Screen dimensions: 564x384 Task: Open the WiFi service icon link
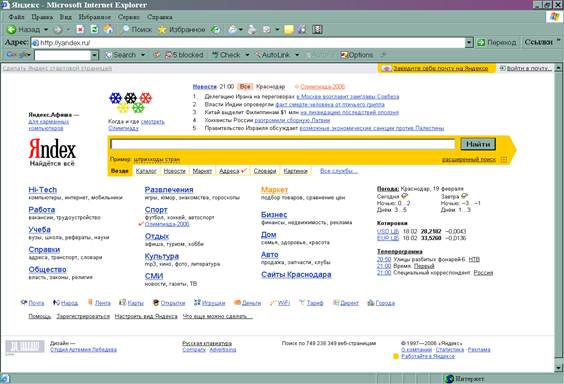280,303
